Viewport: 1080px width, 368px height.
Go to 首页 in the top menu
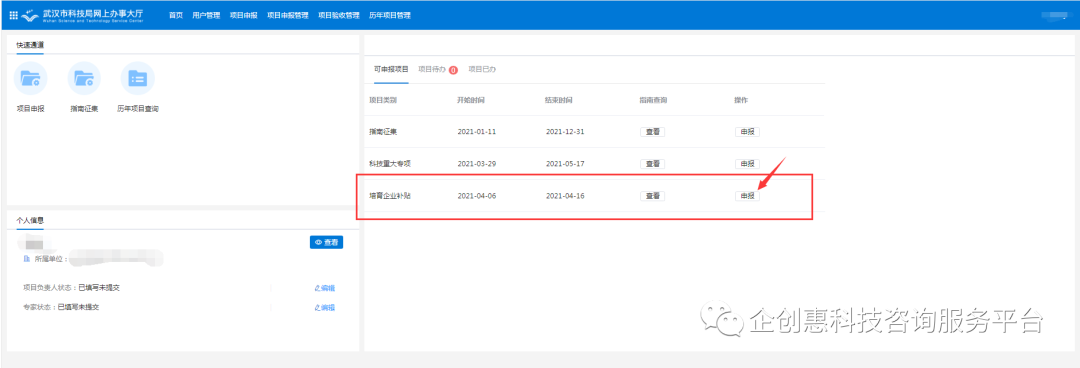[x=176, y=15]
